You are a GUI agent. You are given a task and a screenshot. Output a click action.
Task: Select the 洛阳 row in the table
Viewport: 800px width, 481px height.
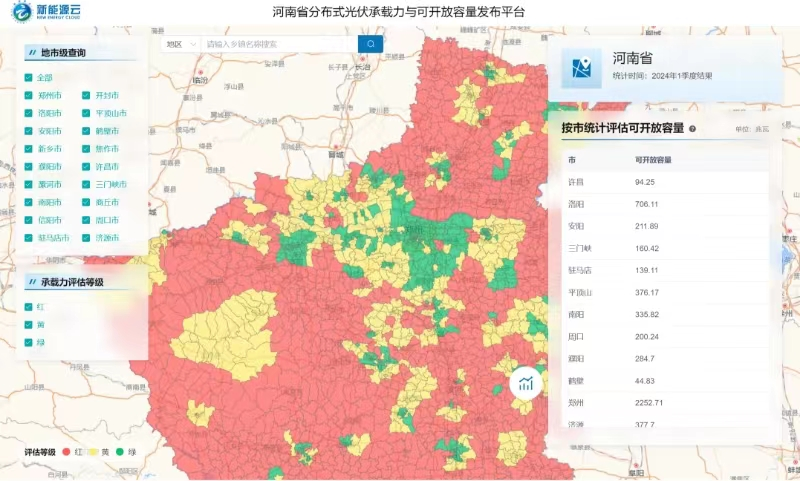click(x=660, y=204)
